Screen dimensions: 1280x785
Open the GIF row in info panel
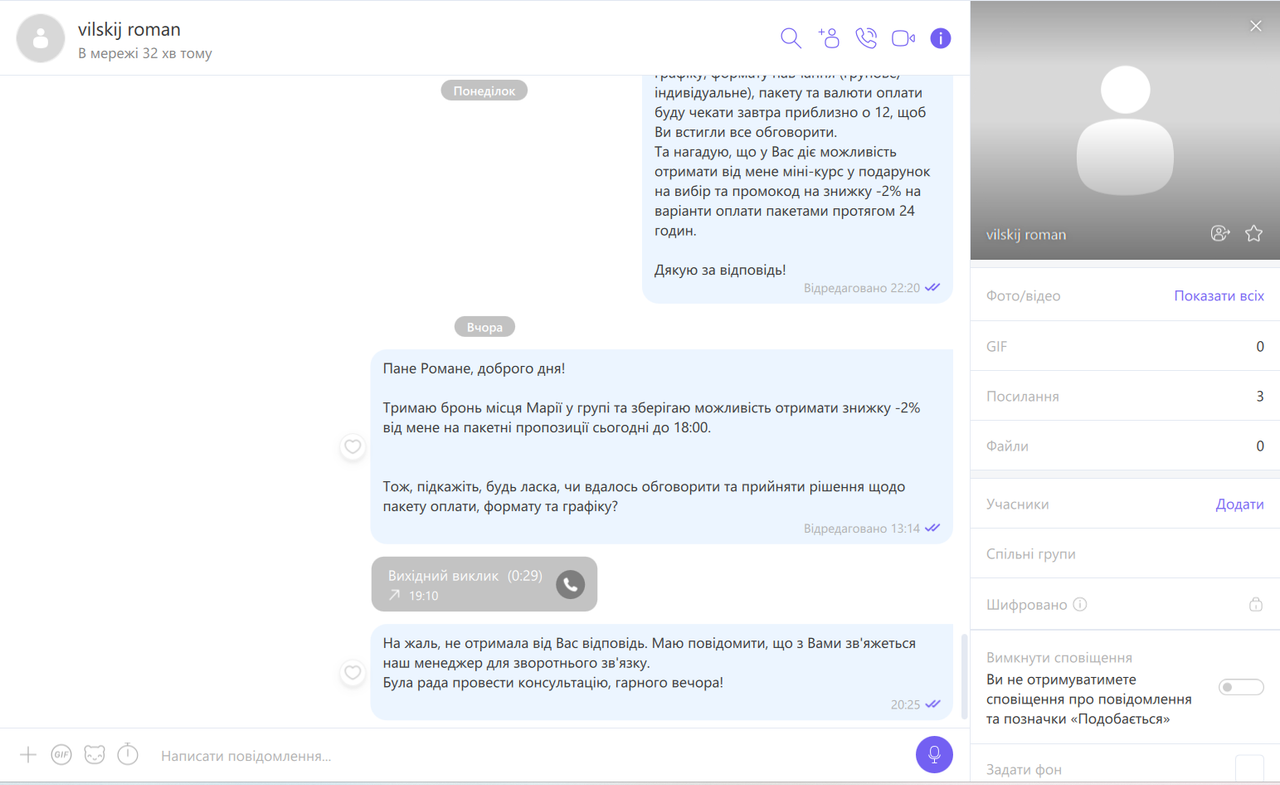tap(1125, 346)
